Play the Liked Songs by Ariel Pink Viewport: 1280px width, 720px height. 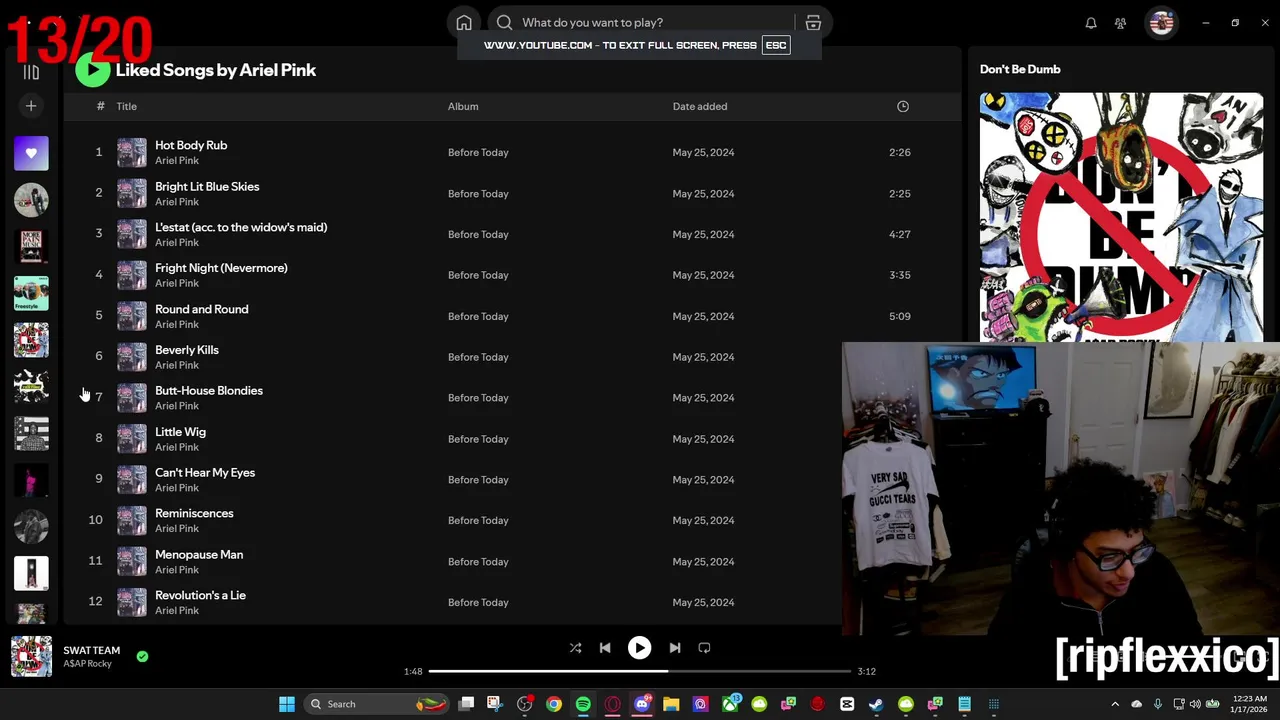tap(92, 70)
